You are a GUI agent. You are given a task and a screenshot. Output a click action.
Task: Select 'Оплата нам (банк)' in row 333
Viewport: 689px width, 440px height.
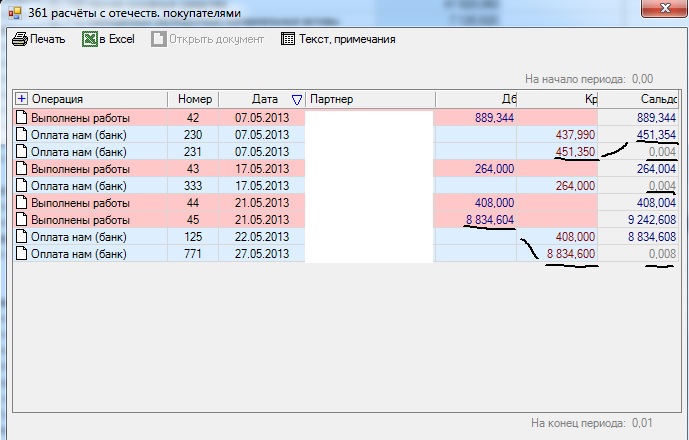coord(79,186)
